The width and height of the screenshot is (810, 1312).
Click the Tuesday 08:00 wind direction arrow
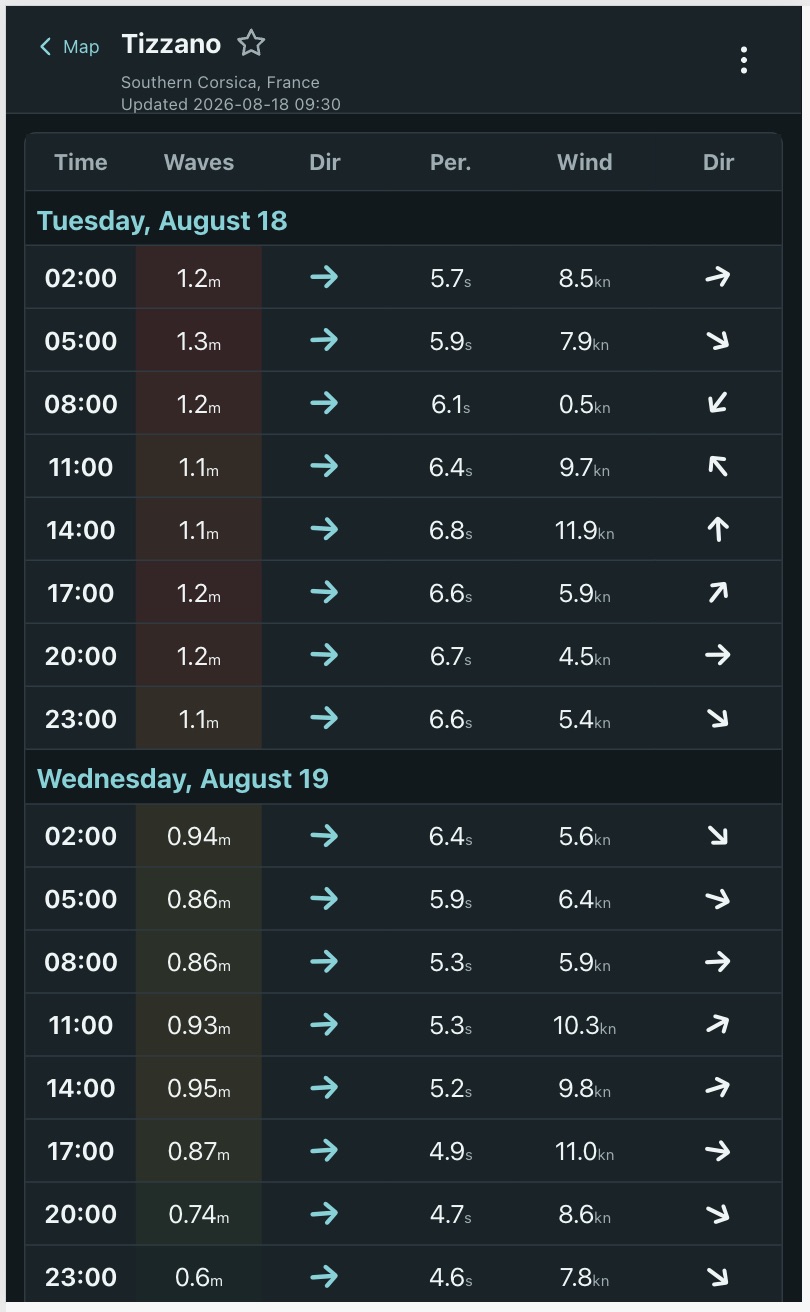point(717,403)
